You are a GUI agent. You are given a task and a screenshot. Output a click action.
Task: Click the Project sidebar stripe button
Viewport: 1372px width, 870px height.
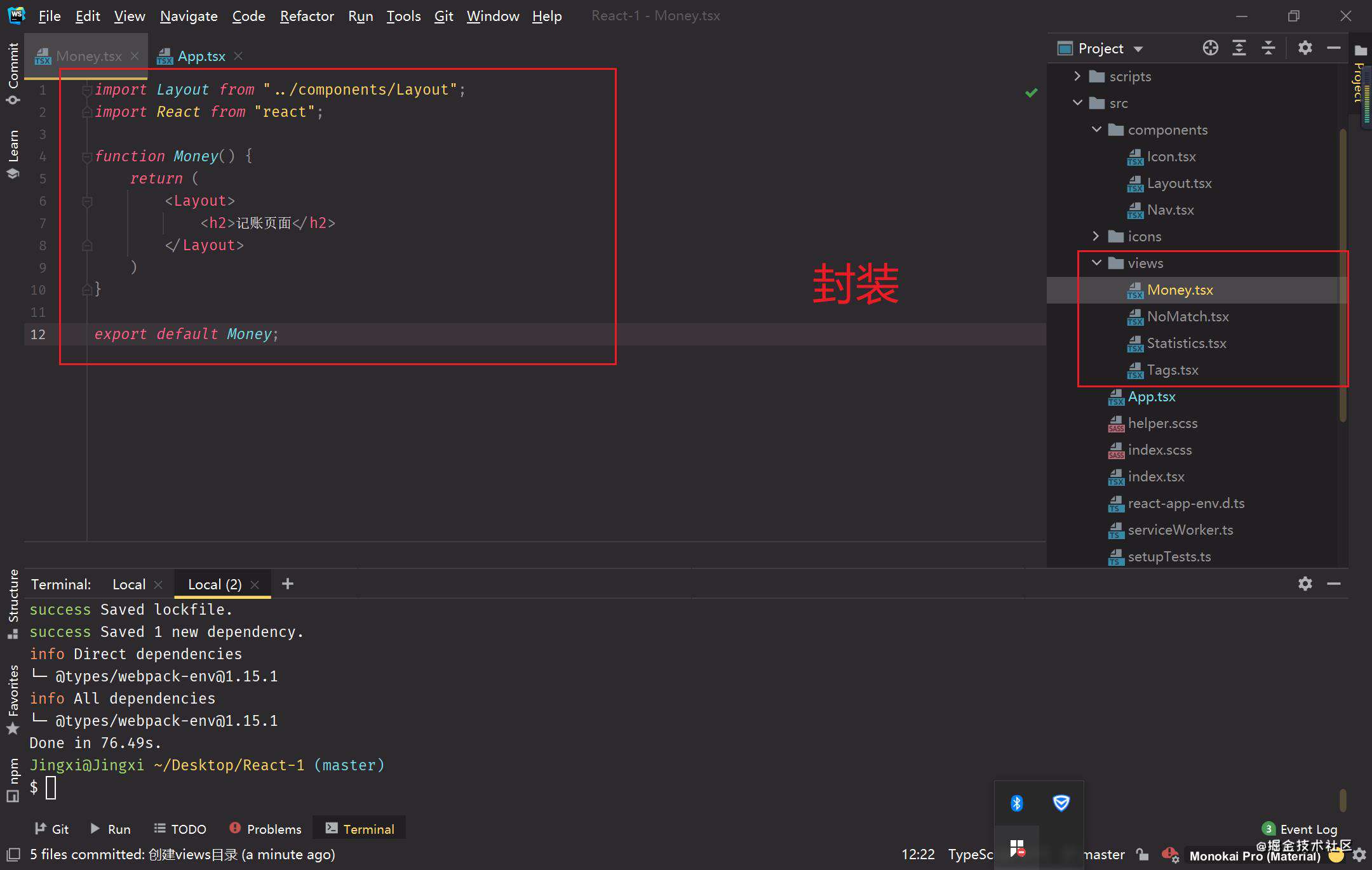[x=1360, y=74]
